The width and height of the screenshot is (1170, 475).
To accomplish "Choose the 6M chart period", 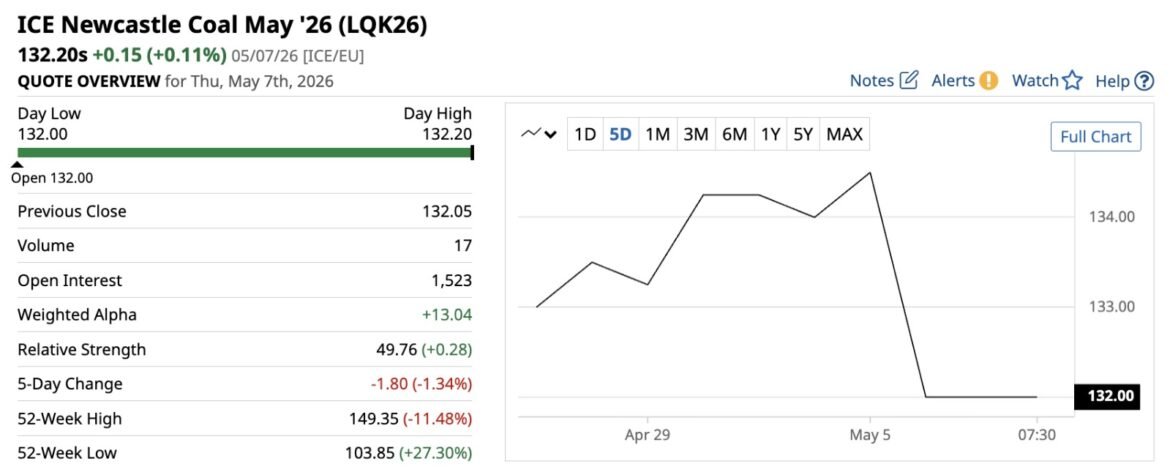I will pyautogui.click(x=734, y=135).
